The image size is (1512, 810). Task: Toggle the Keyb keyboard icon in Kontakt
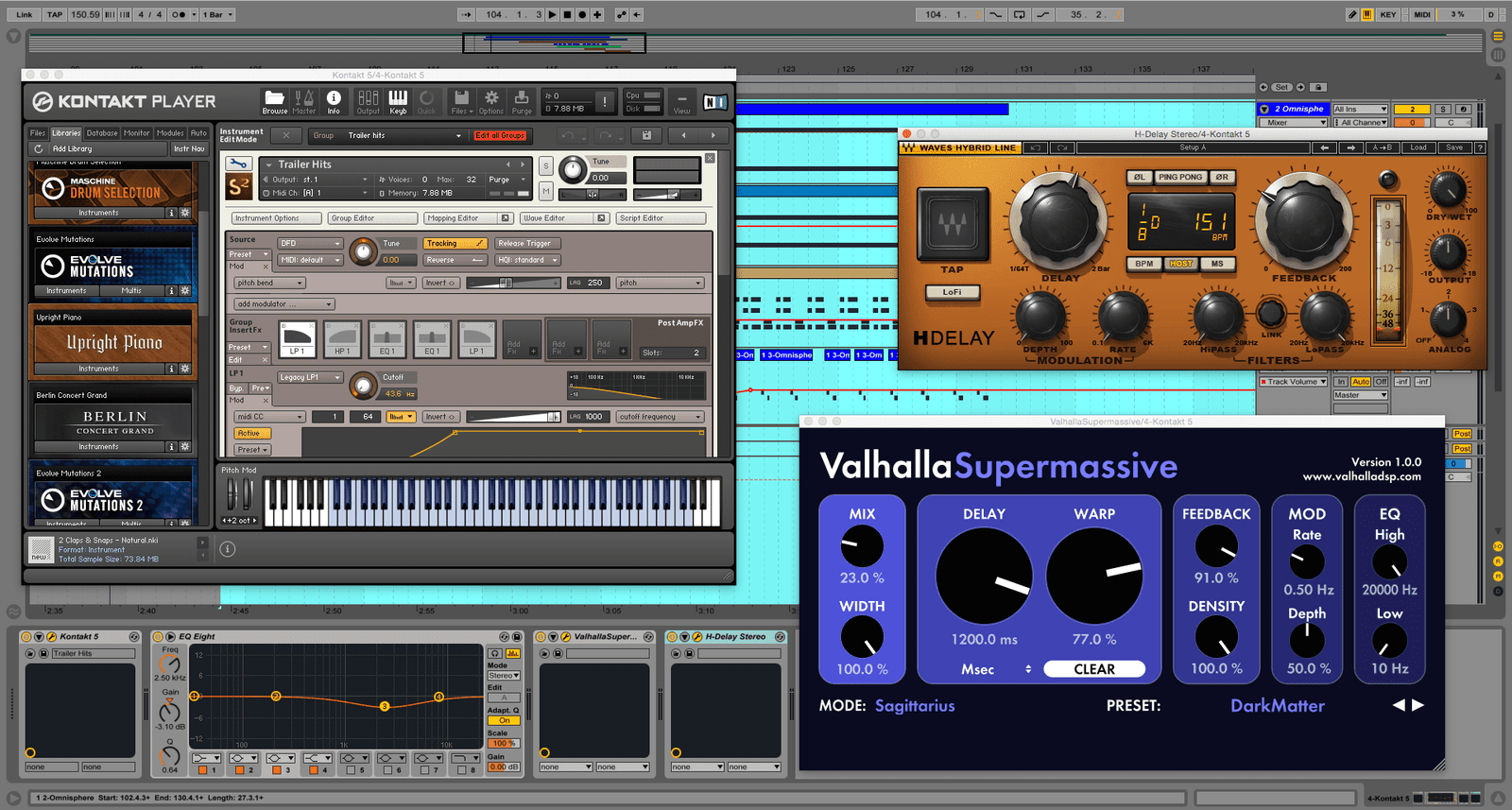pyautogui.click(x=398, y=101)
